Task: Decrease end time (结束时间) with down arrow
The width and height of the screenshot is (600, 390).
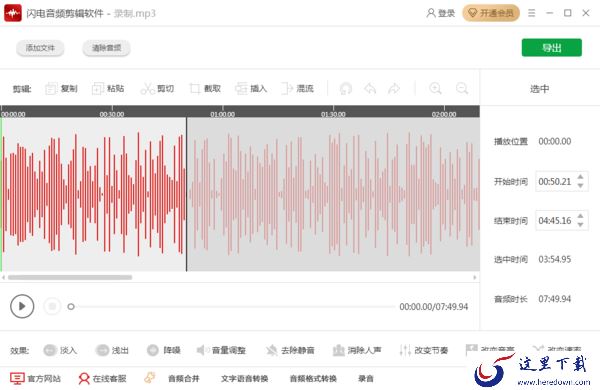Action: (580, 225)
